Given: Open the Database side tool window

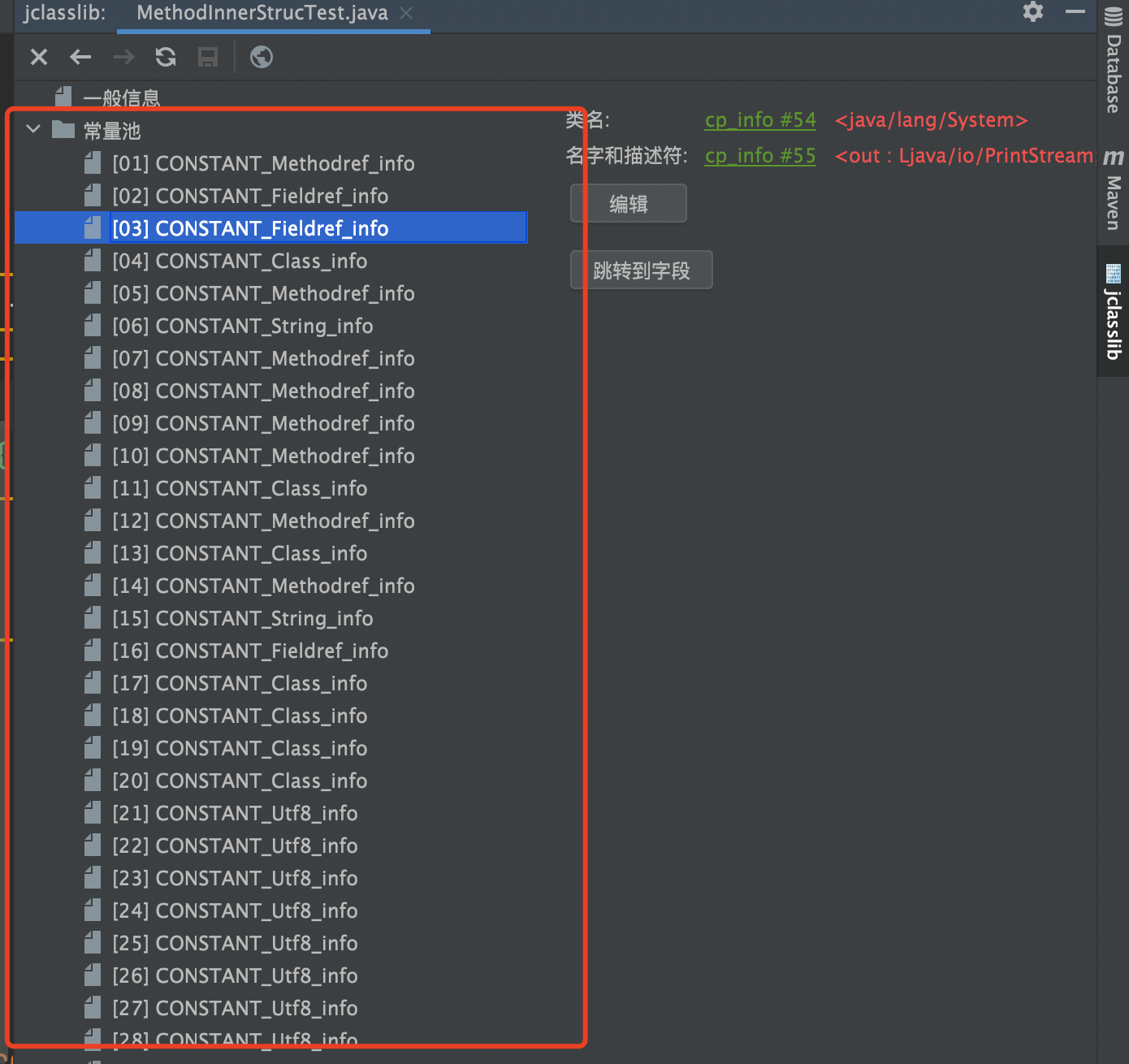Looking at the screenshot, I should (1114, 61).
